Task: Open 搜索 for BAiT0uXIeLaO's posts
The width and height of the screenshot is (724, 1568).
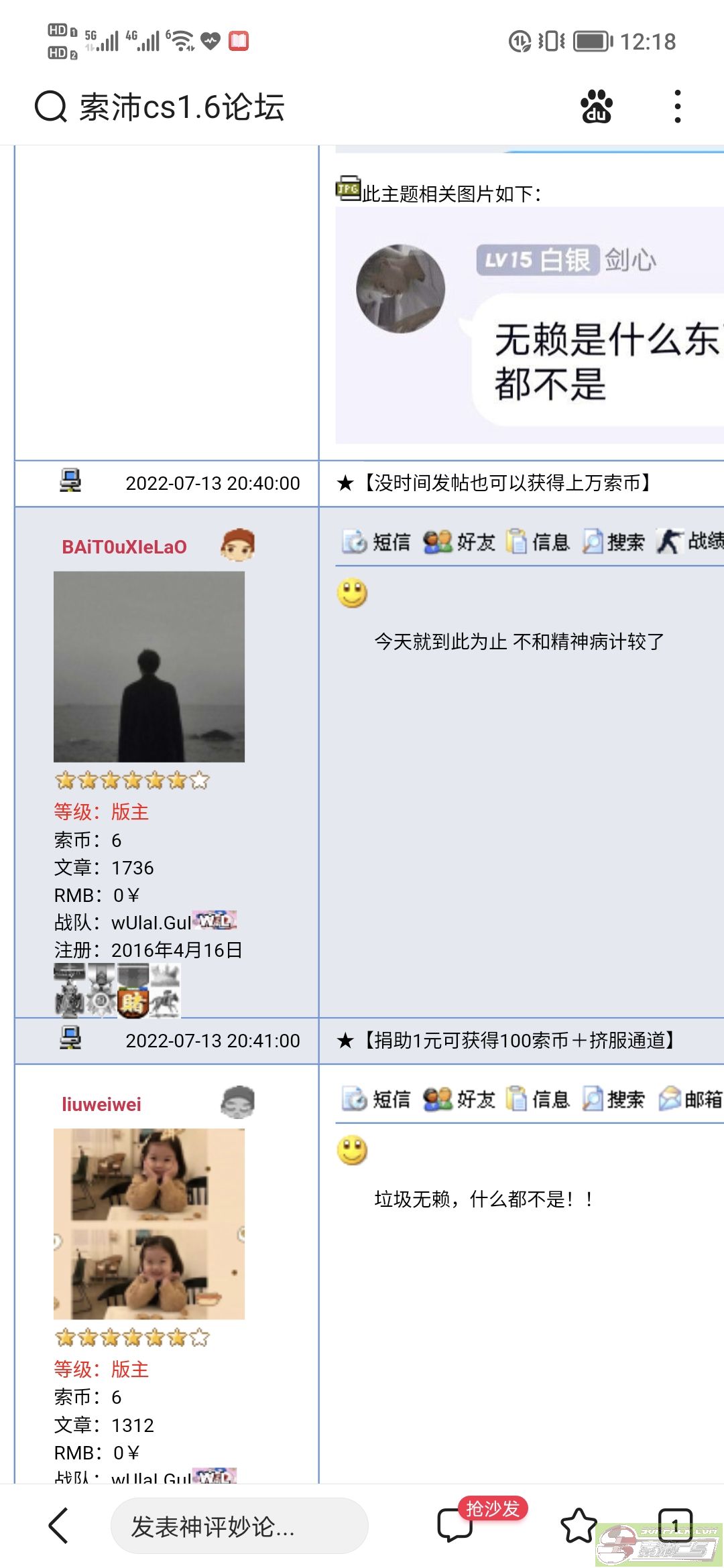Action: [613, 541]
